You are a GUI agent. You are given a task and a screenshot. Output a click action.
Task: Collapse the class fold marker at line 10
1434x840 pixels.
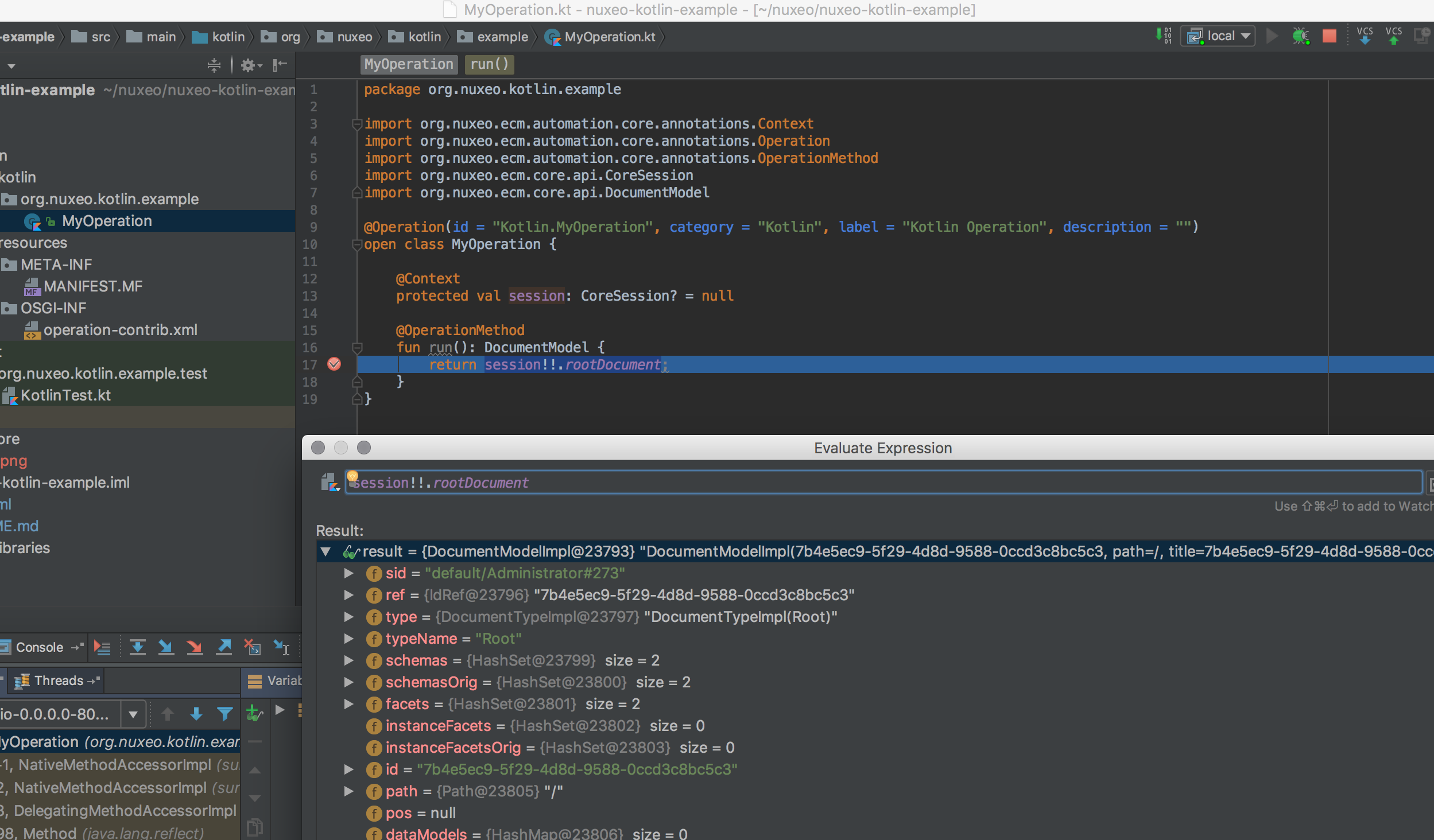point(356,244)
